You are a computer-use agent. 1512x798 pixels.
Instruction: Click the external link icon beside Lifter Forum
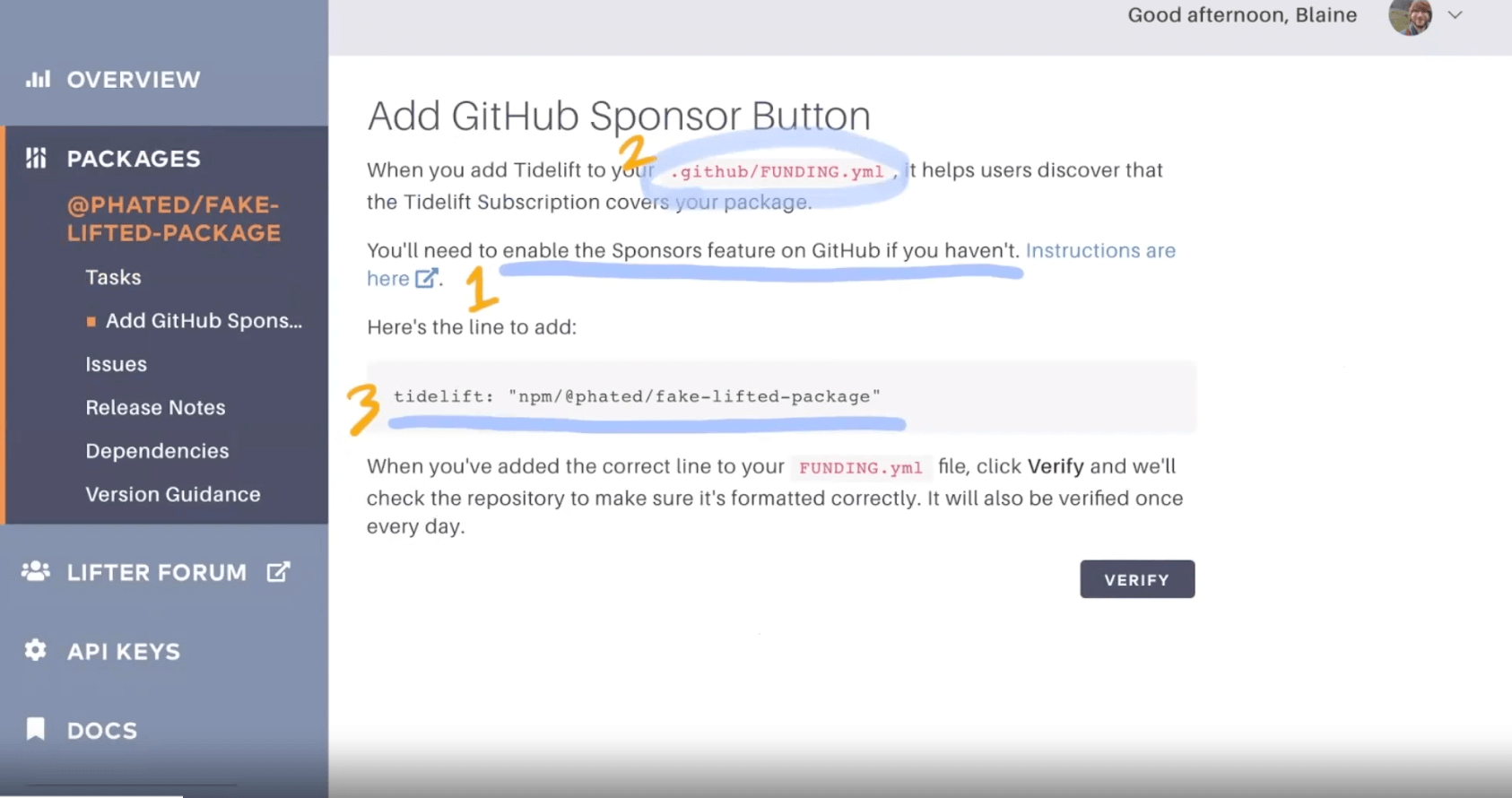[278, 572]
